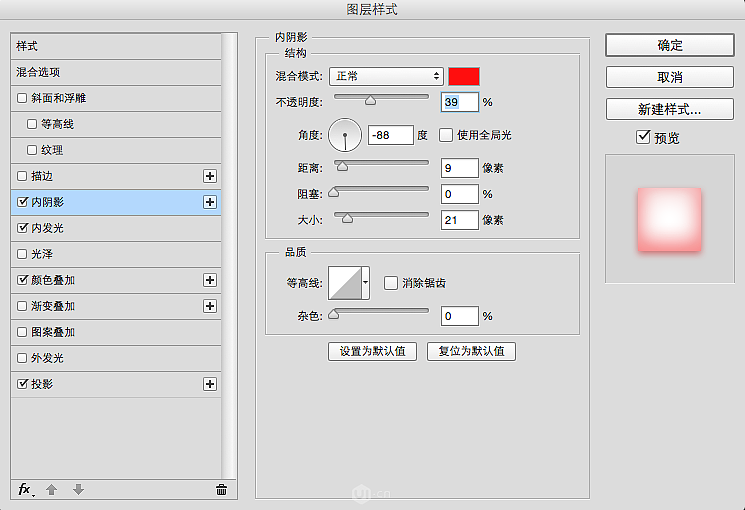Add another 内阴影 effect with its plus icon
This screenshot has height=510, width=745.
pos(210,202)
